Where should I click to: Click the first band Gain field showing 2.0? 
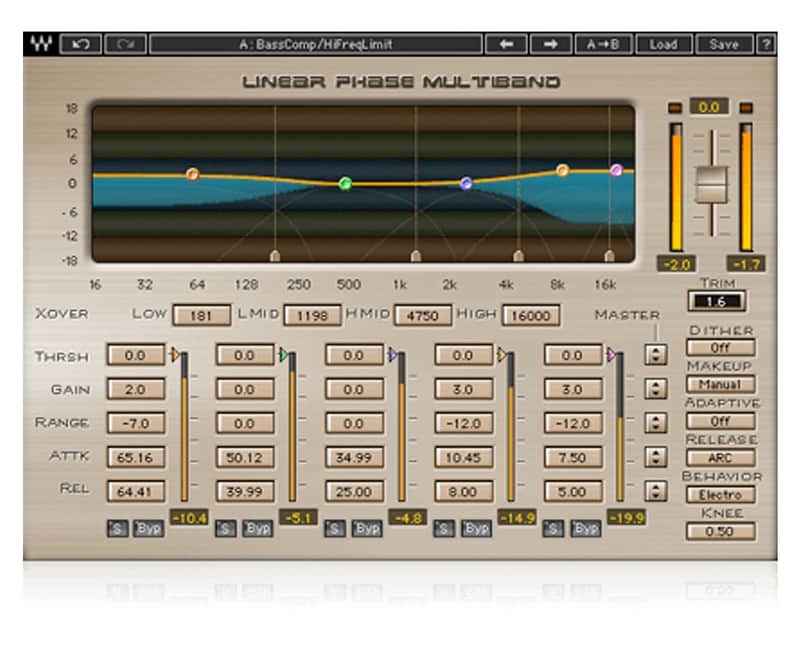point(136,389)
